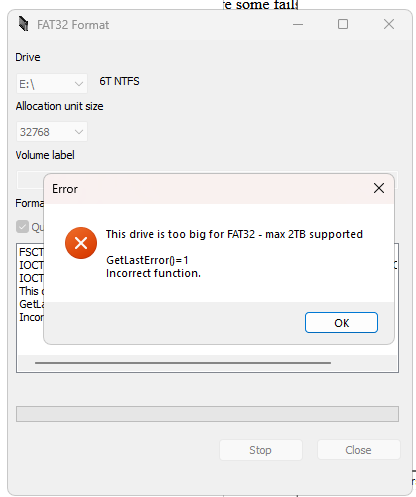The height and width of the screenshot is (497, 416).
Task: Click the error message text about 2TB
Action: 234,234
